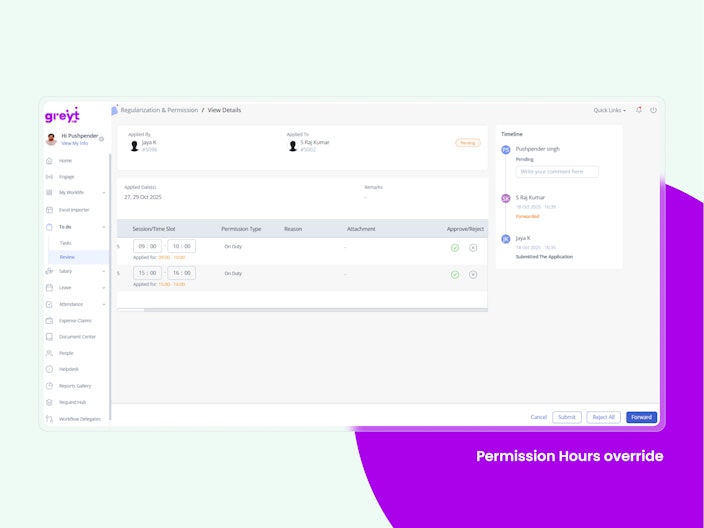Click Pushpender's profile photo
704x528 pixels.
tap(51, 139)
